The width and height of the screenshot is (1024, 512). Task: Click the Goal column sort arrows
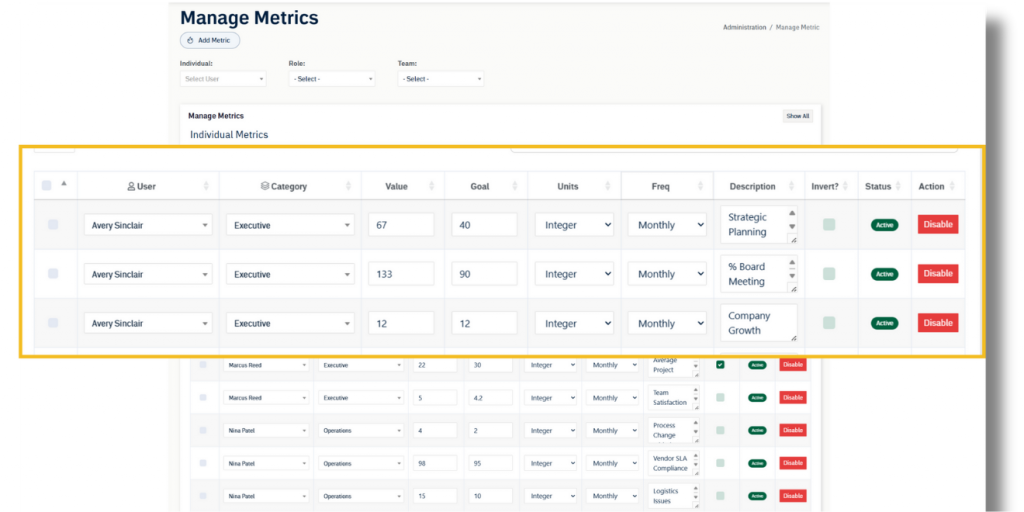[514, 186]
